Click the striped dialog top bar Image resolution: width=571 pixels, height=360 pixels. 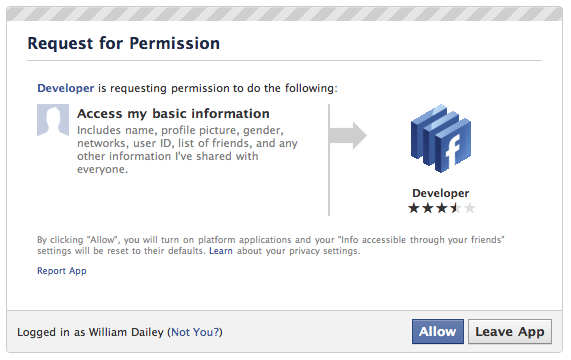(x=284, y=14)
